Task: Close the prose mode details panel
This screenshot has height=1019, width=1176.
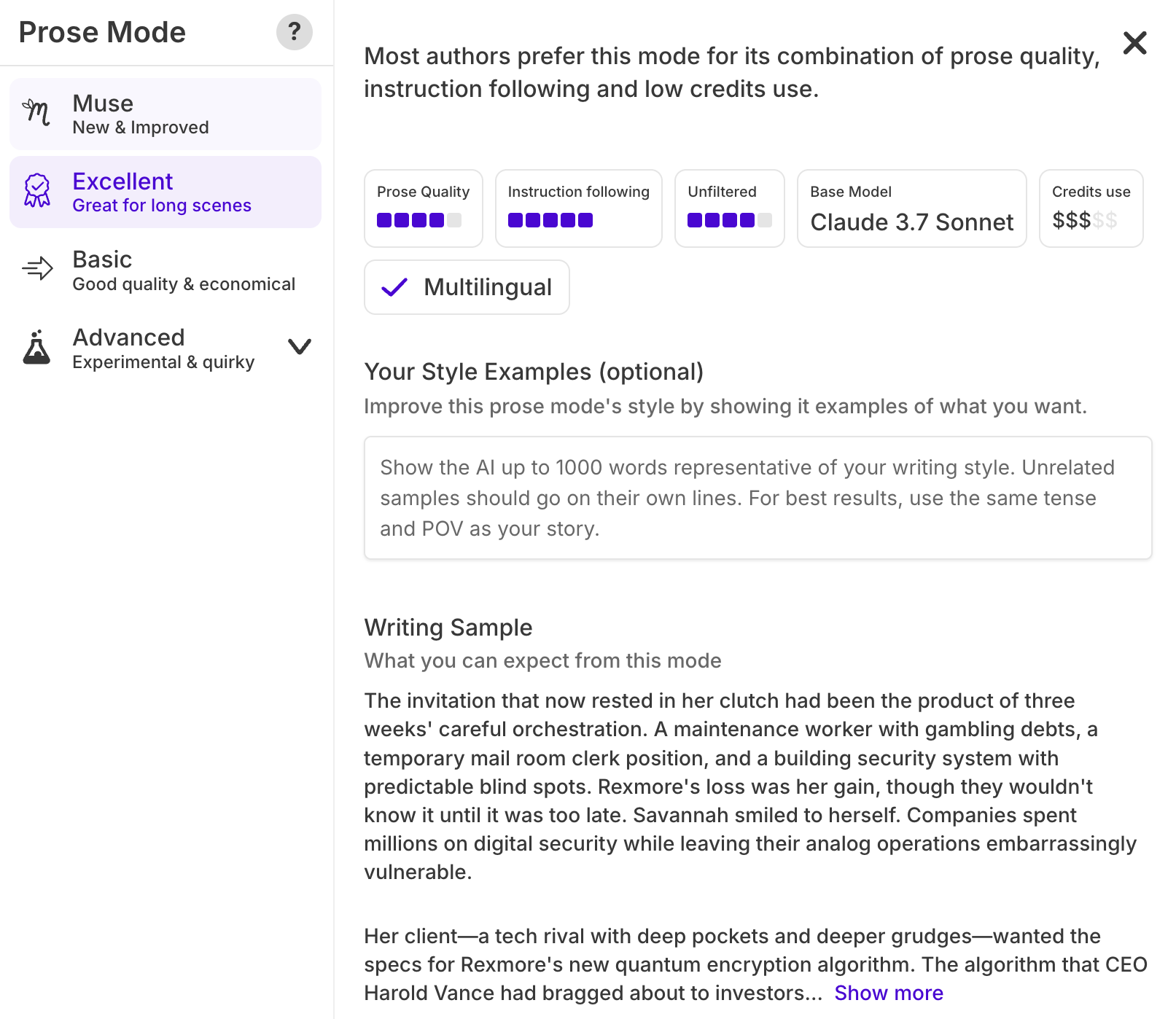Action: tap(1134, 43)
